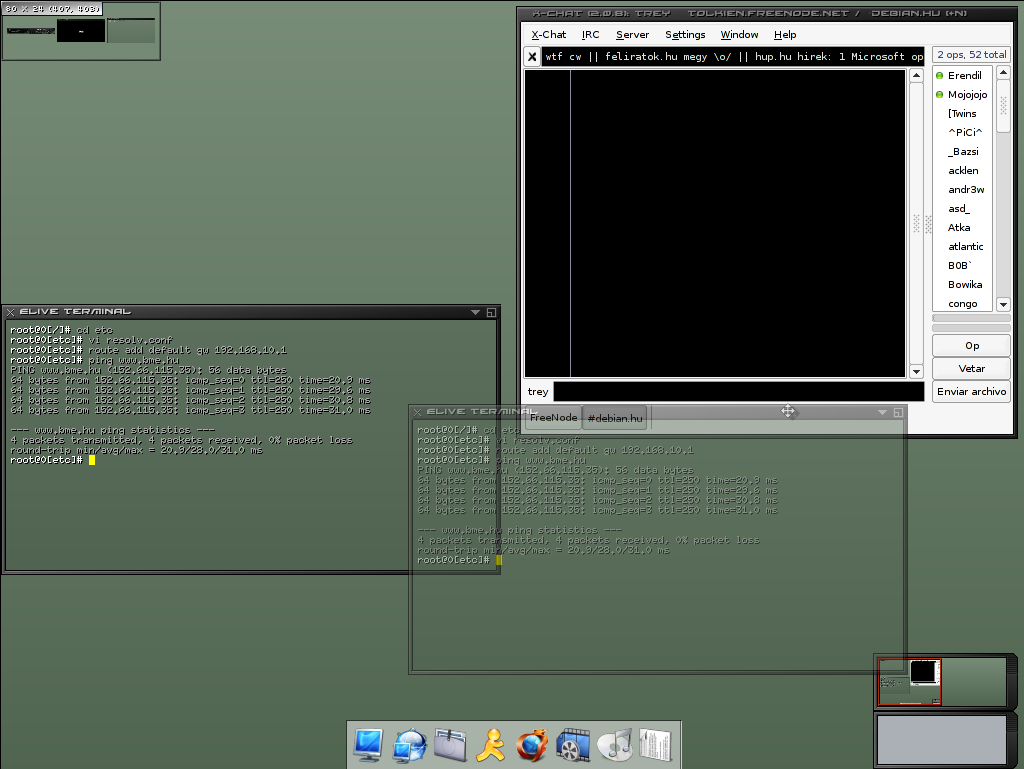This screenshot has width=1024, height=769.
Task: Click the chat area scroll-up arrow
Action: [916, 76]
